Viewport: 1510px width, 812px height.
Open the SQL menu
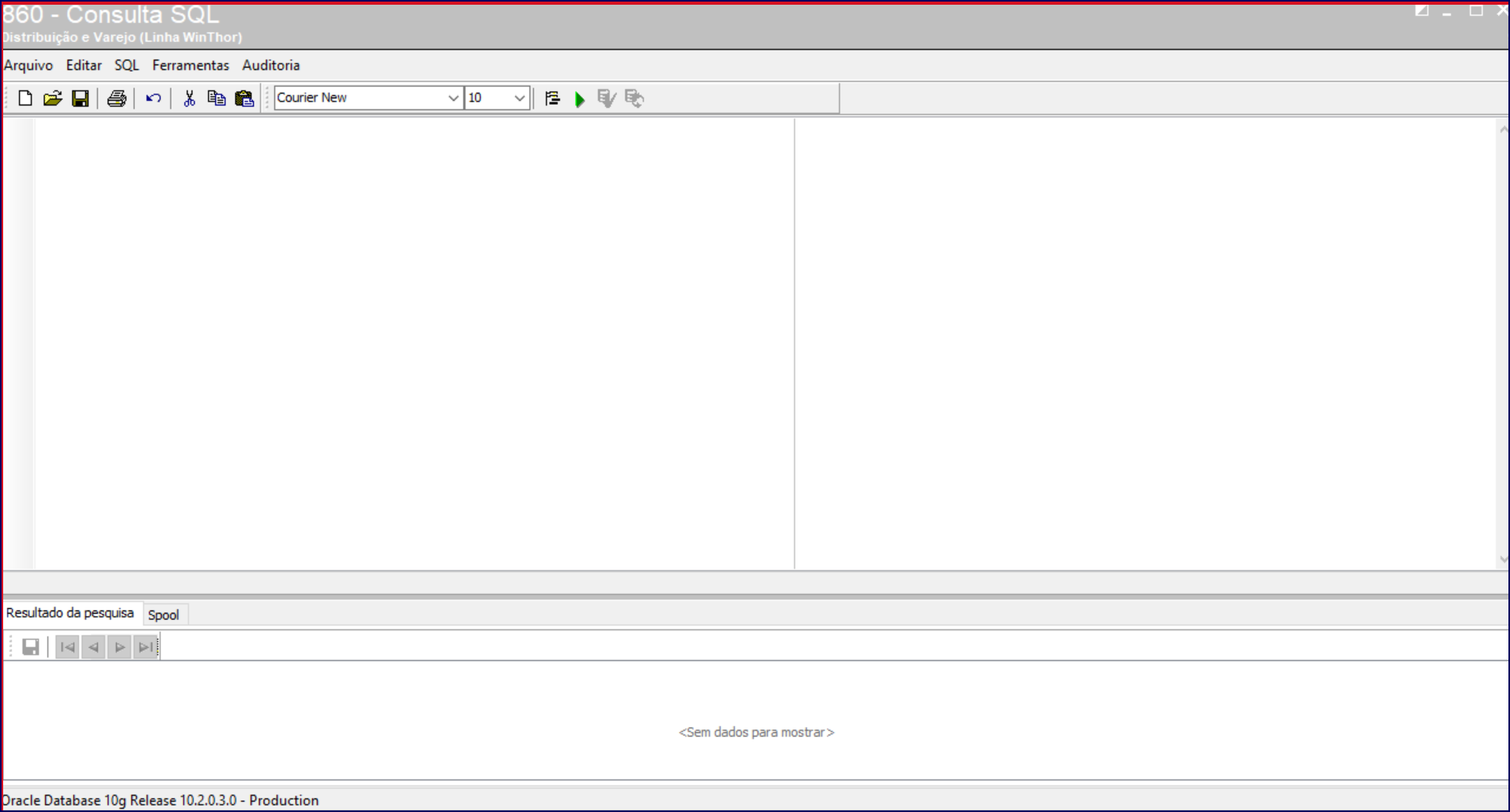pos(126,65)
